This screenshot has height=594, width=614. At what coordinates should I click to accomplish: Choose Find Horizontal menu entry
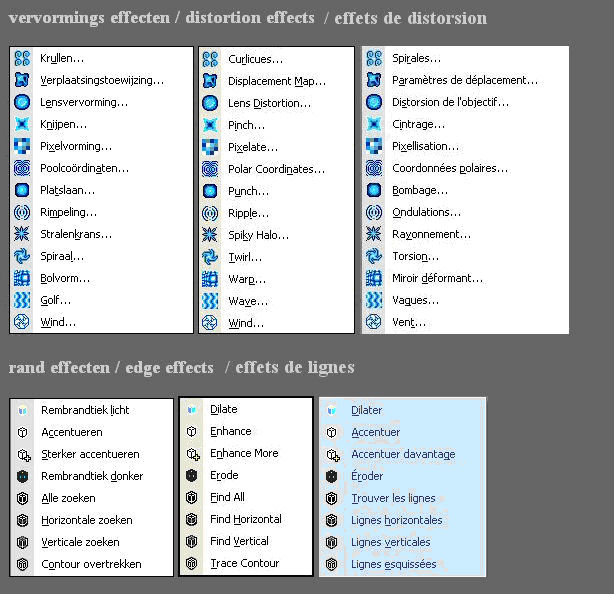tap(246, 519)
